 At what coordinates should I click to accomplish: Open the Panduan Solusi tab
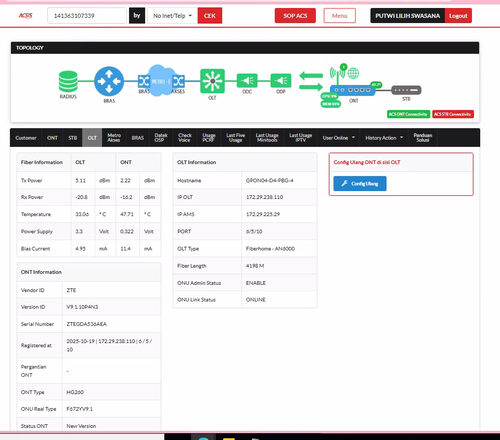tap(423, 138)
